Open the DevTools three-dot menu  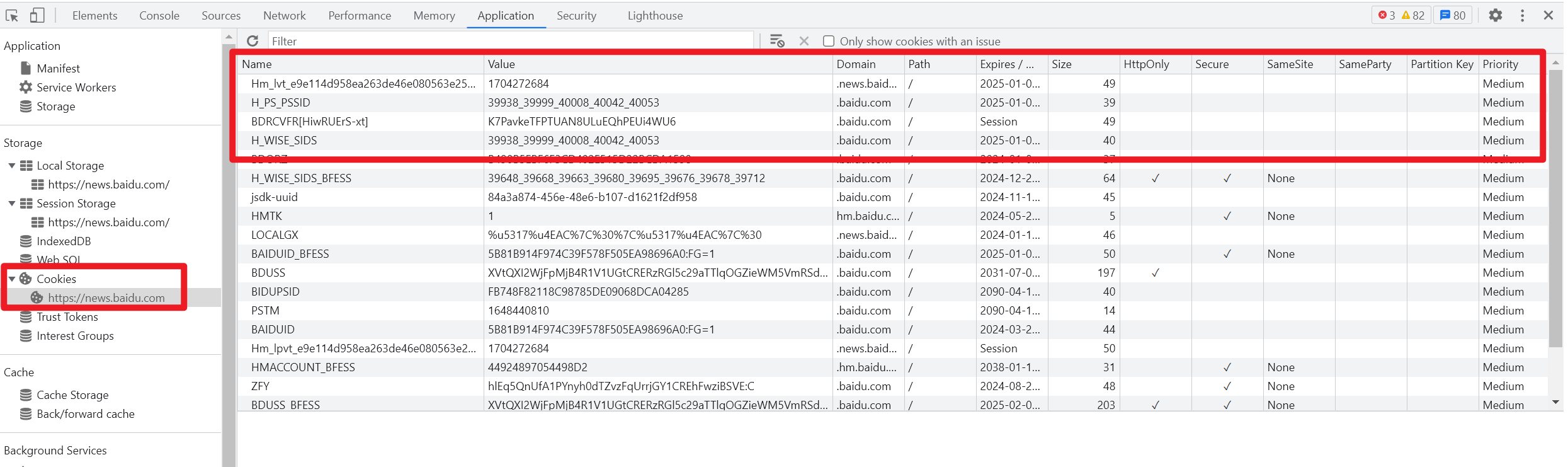pos(1523,15)
